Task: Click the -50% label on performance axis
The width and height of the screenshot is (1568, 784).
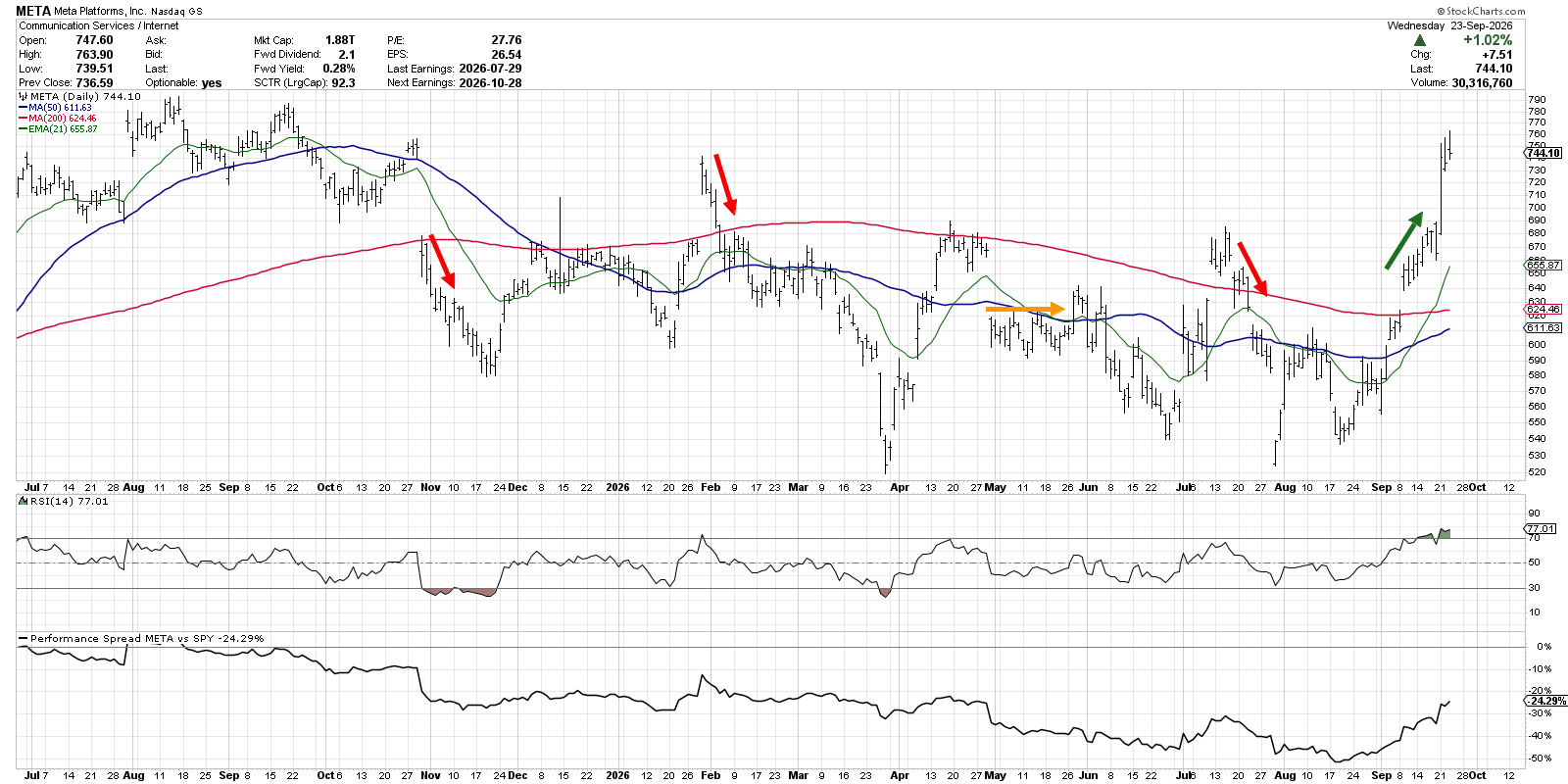Action: tap(1542, 759)
